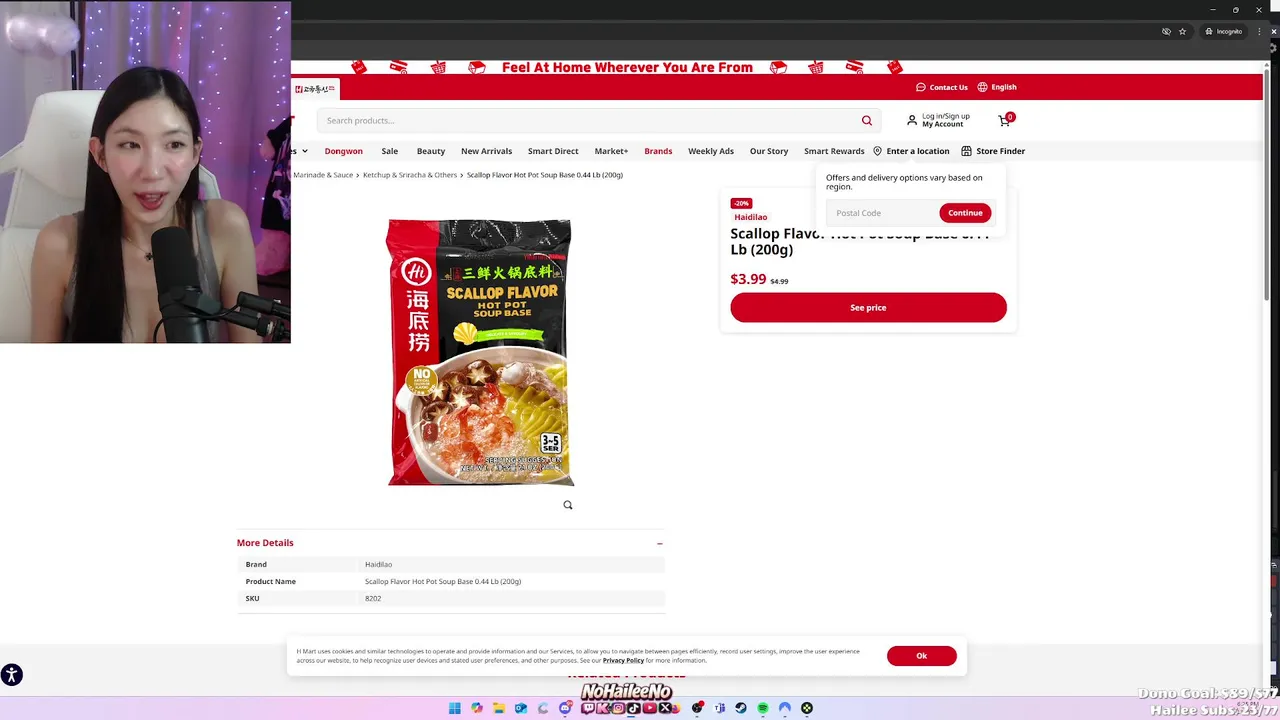1280x720 pixels.
Task: Click the Log in/Sign up link
Action: coord(946,116)
